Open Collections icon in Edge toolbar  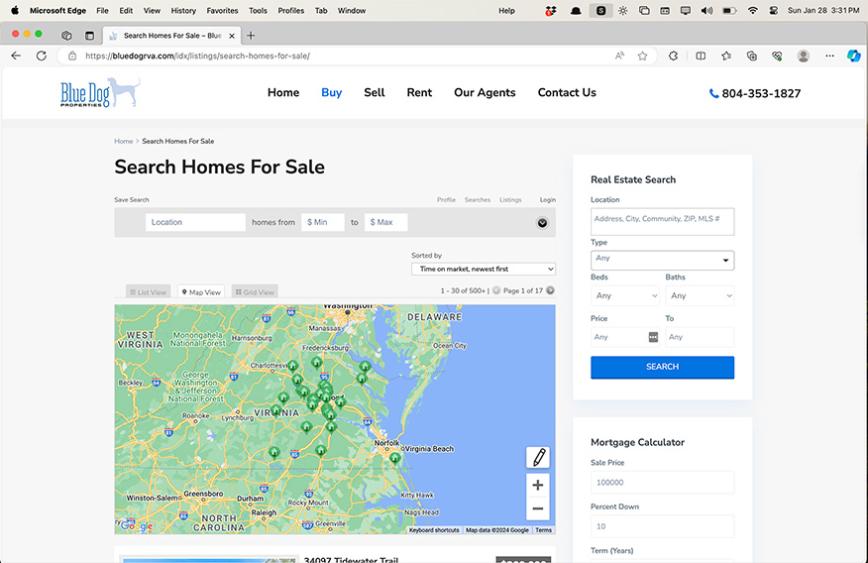click(752, 56)
